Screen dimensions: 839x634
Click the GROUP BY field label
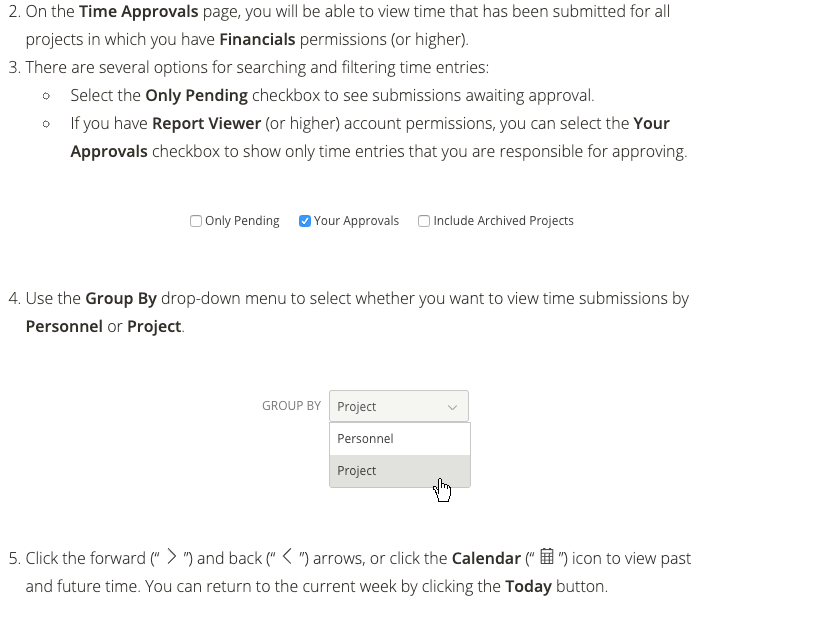pyautogui.click(x=291, y=405)
